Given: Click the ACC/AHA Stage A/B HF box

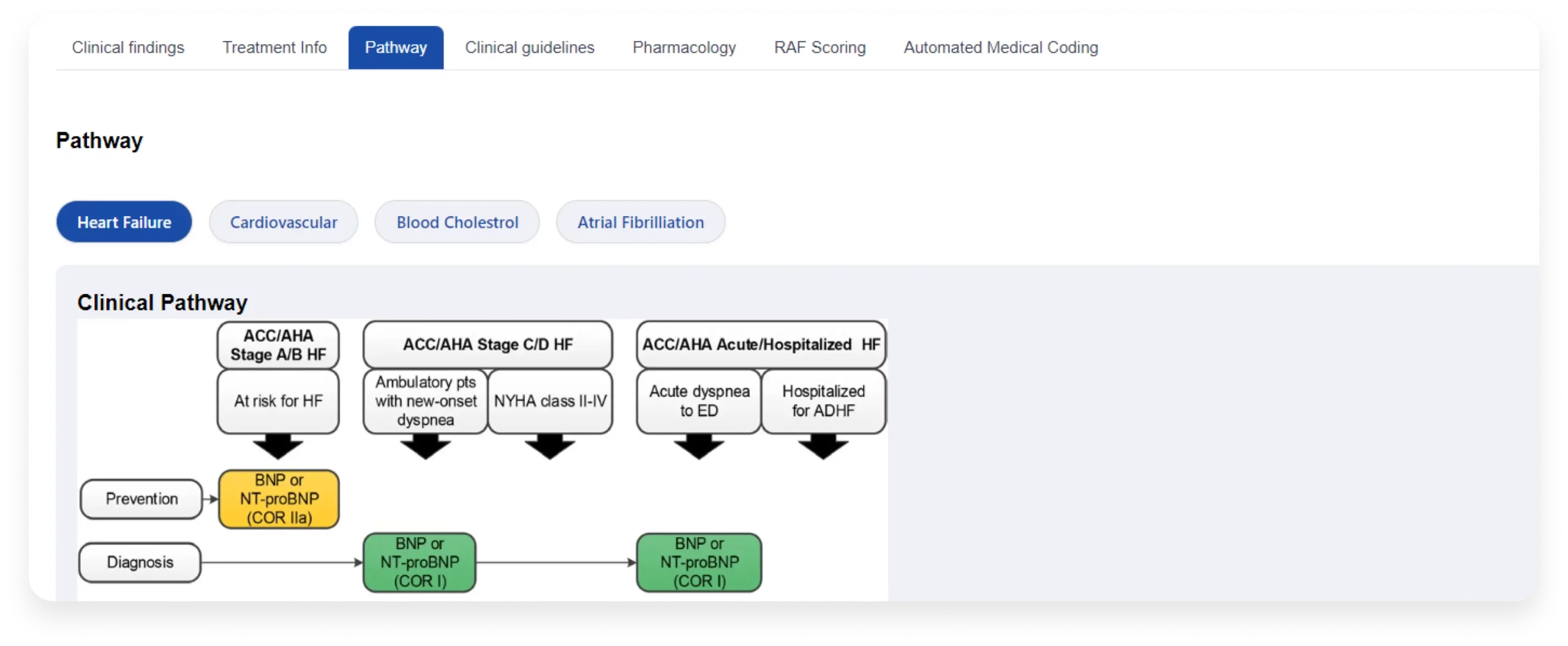Looking at the screenshot, I should pos(278,345).
